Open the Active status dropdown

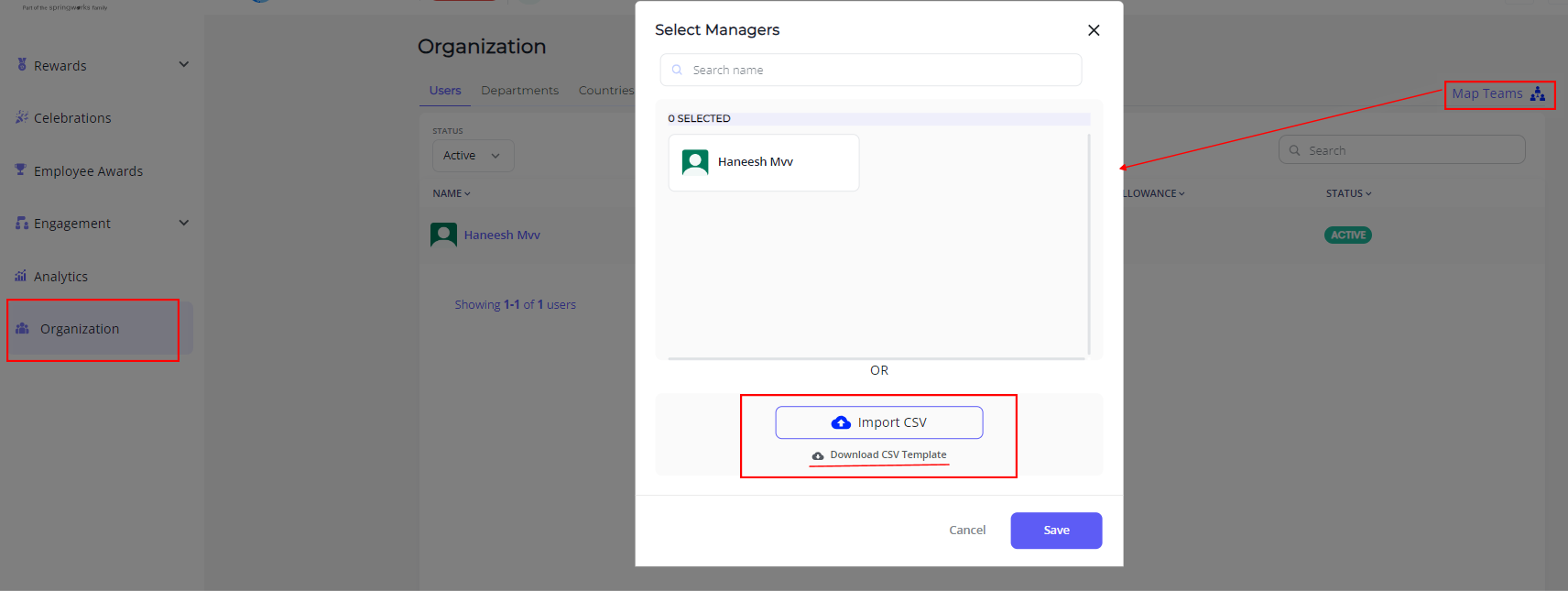473,156
